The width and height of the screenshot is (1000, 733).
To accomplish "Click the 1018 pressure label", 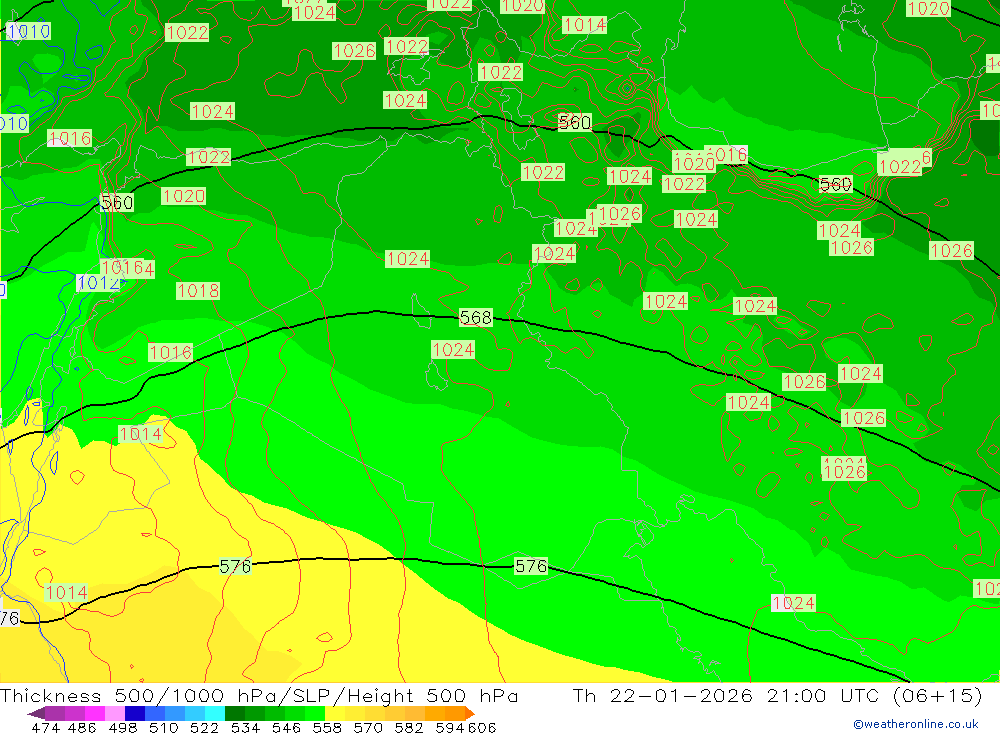I will coord(198,291).
